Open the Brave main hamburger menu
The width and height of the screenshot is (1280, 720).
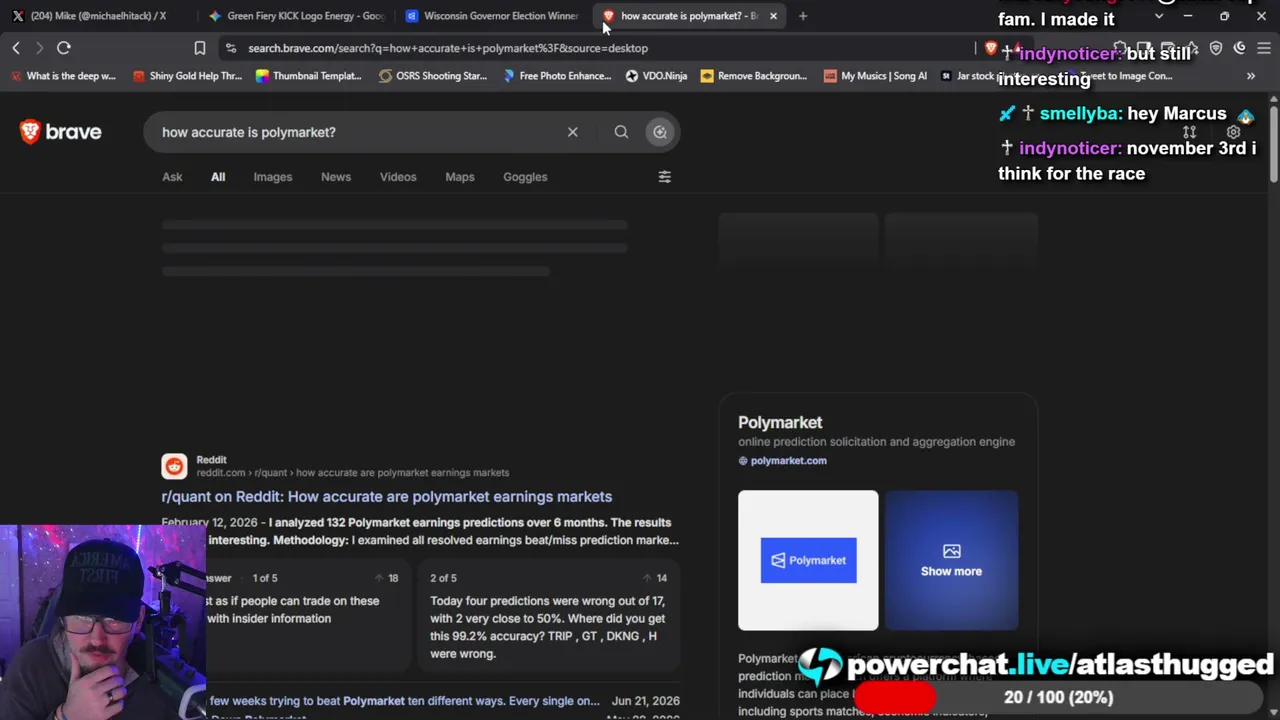pyautogui.click(x=1264, y=48)
